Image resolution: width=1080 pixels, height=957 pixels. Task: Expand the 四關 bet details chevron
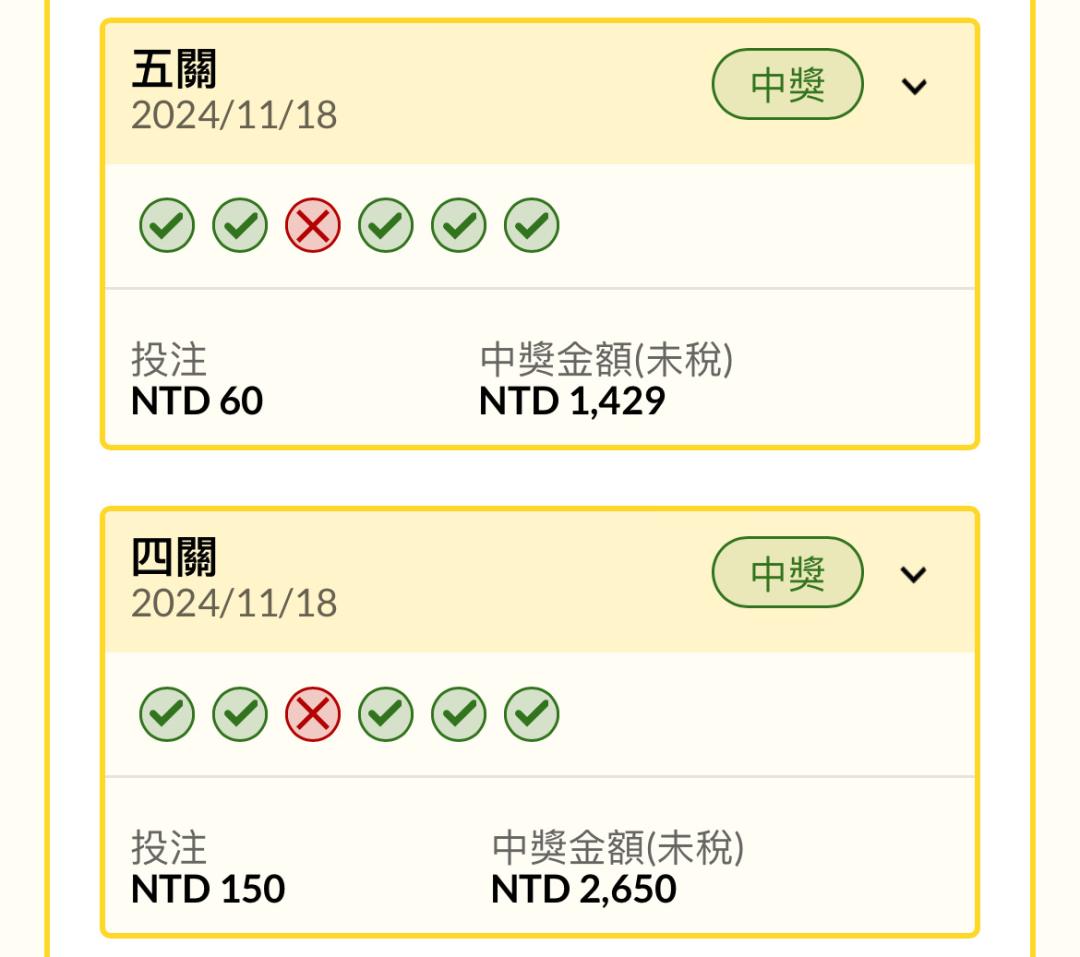click(914, 574)
